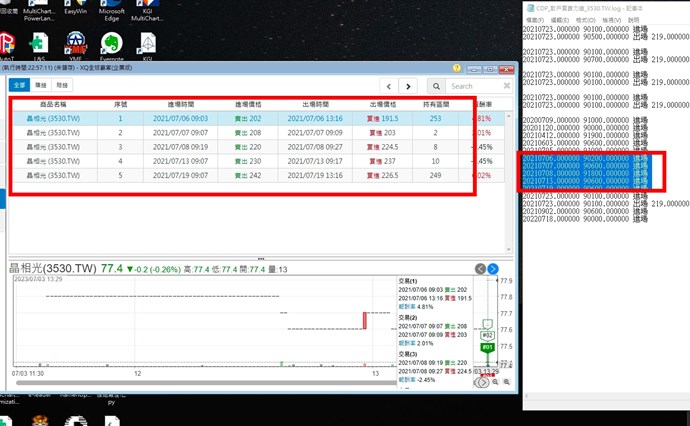Open the Evernote desktop icon
The height and width of the screenshot is (426, 690).
pos(112,43)
